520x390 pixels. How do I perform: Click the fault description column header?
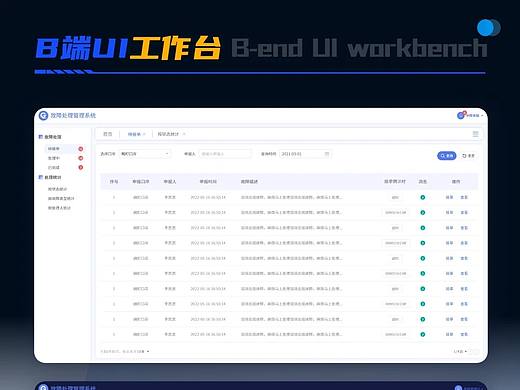tap(249, 181)
